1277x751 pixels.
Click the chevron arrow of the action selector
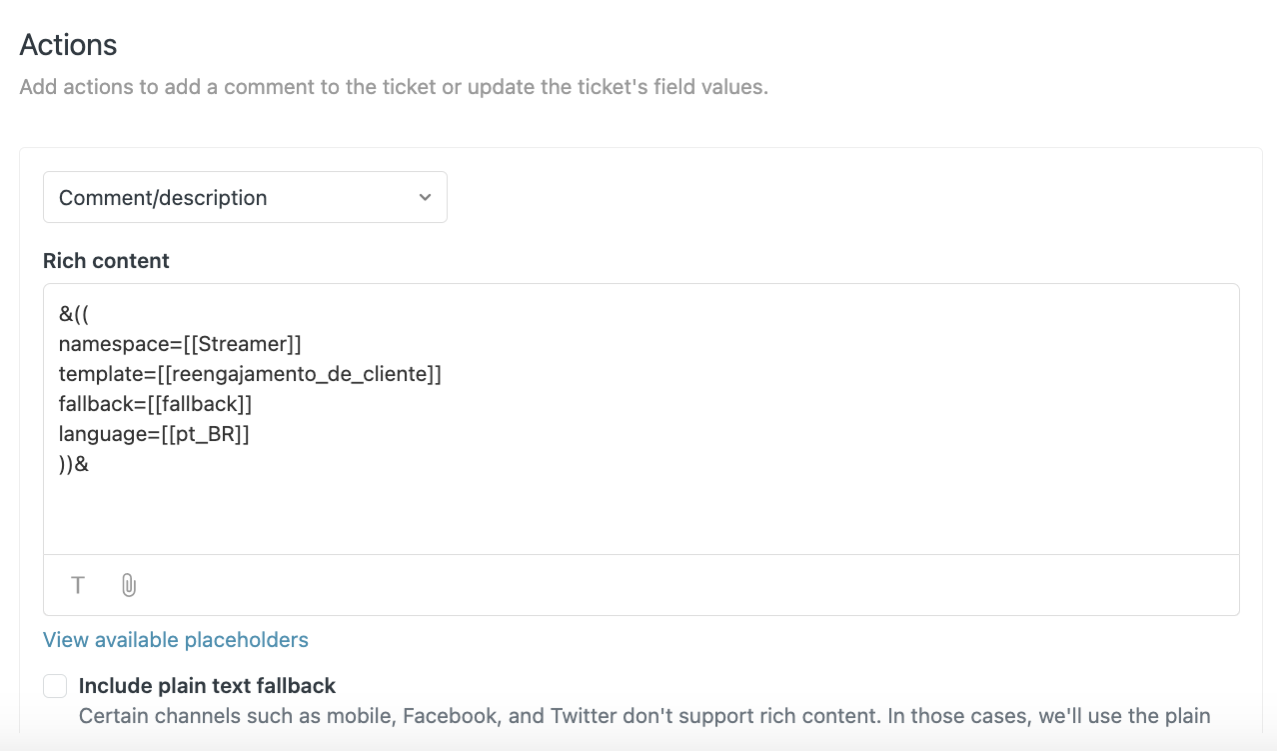[x=425, y=197]
